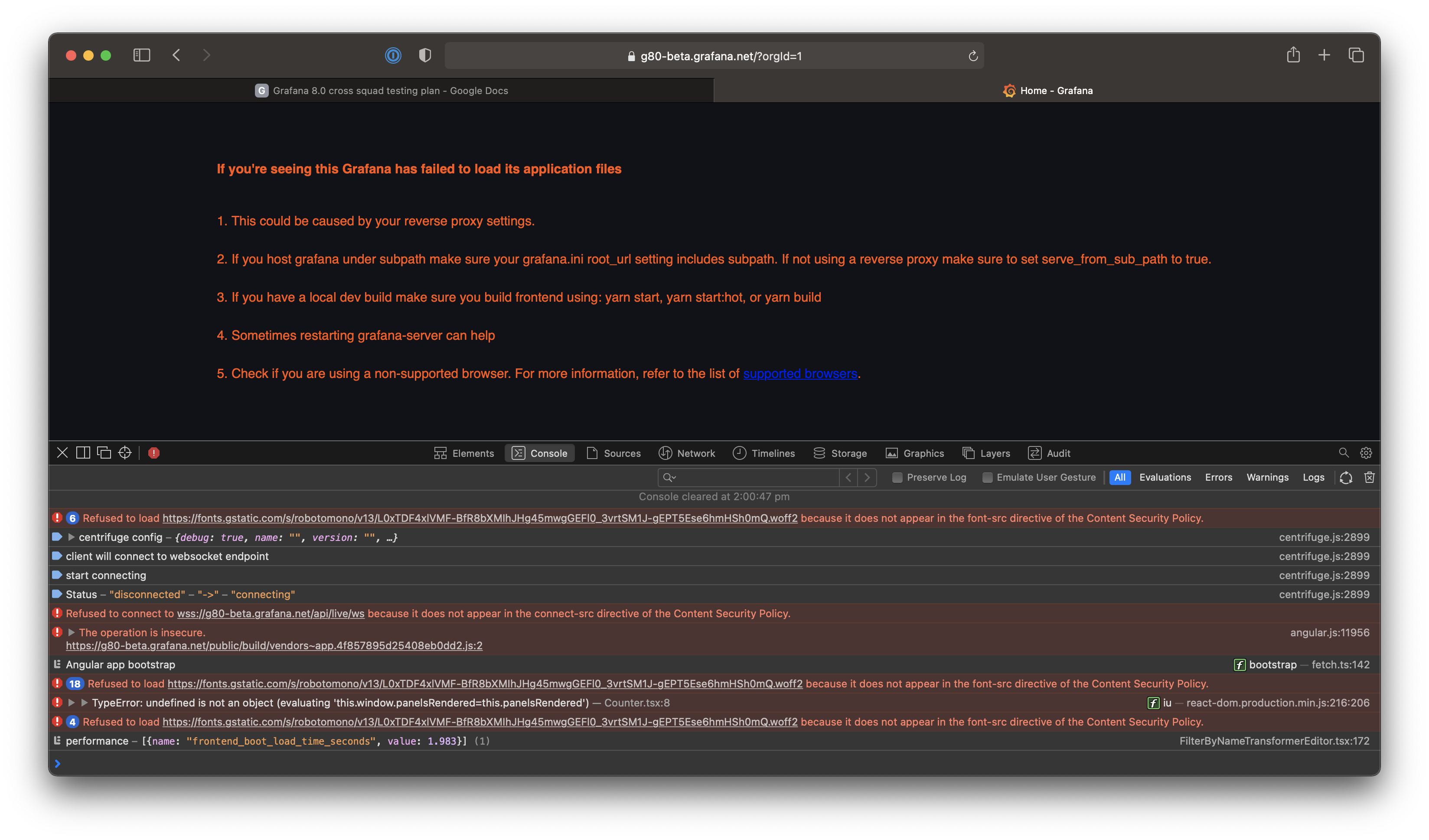Go back with the back arrow
Viewport: 1429px width, 840px height.
tap(176, 55)
